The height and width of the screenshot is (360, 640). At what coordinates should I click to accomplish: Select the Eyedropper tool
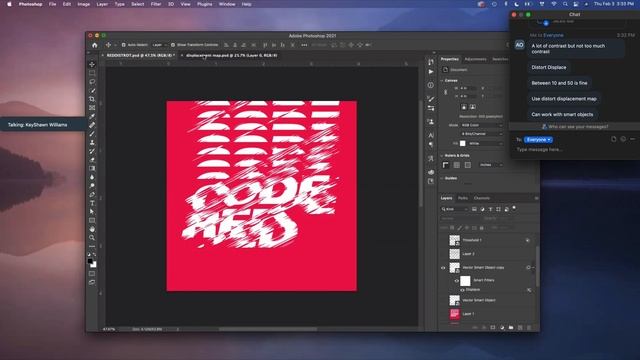[x=92, y=116]
